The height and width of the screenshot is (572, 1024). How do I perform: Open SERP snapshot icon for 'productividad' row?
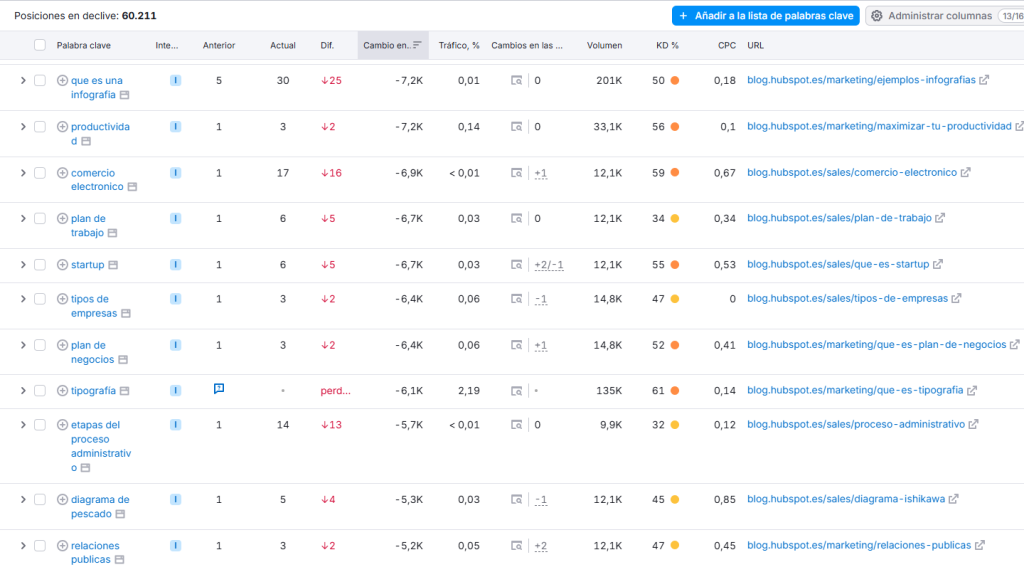pyautogui.click(x=517, y=127)
